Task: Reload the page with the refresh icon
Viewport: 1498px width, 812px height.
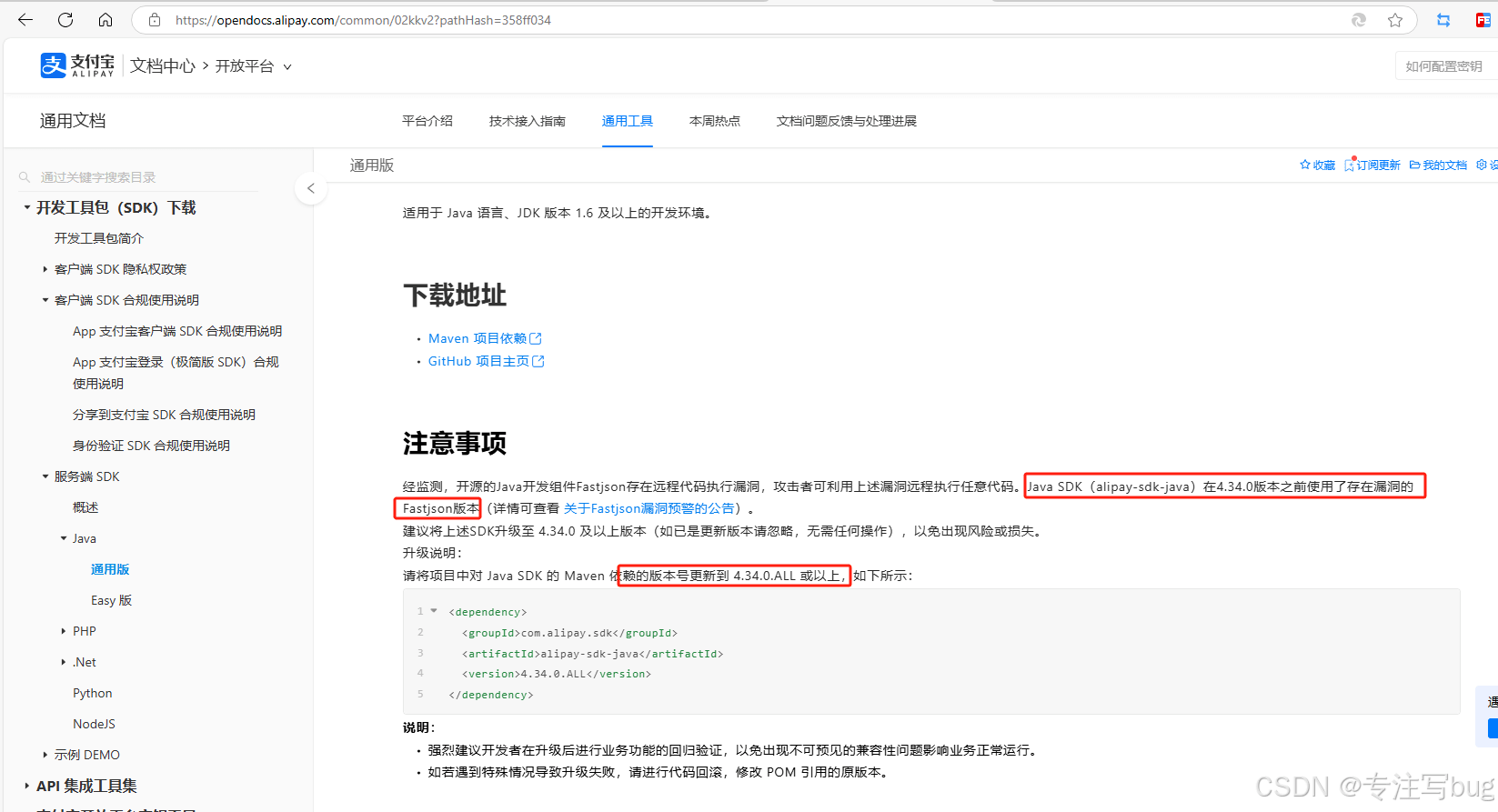Action: pyautogui.click(x=65, y=19)
